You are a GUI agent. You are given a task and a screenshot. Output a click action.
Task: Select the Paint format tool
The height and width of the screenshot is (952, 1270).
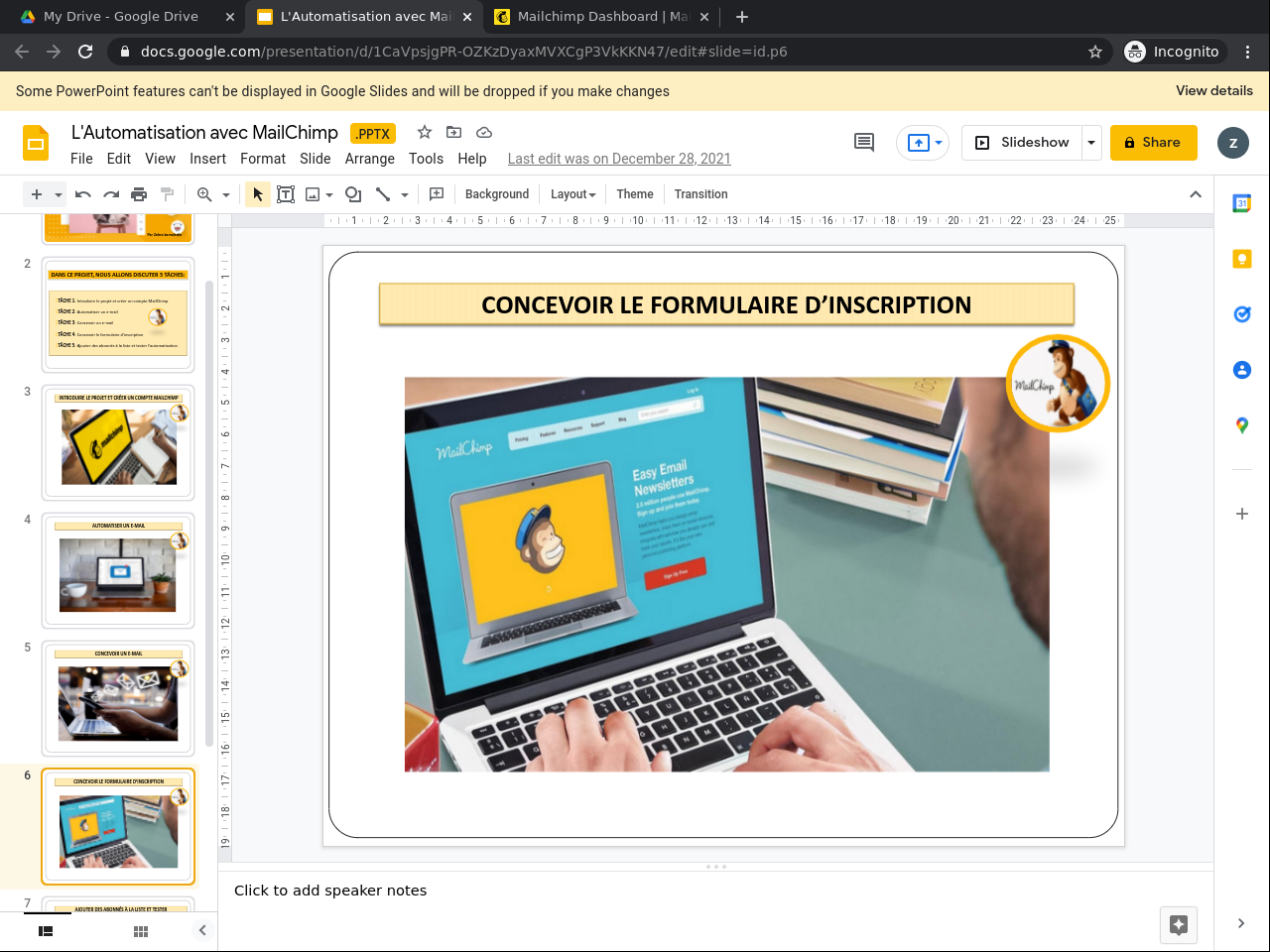tap(167, 194)
